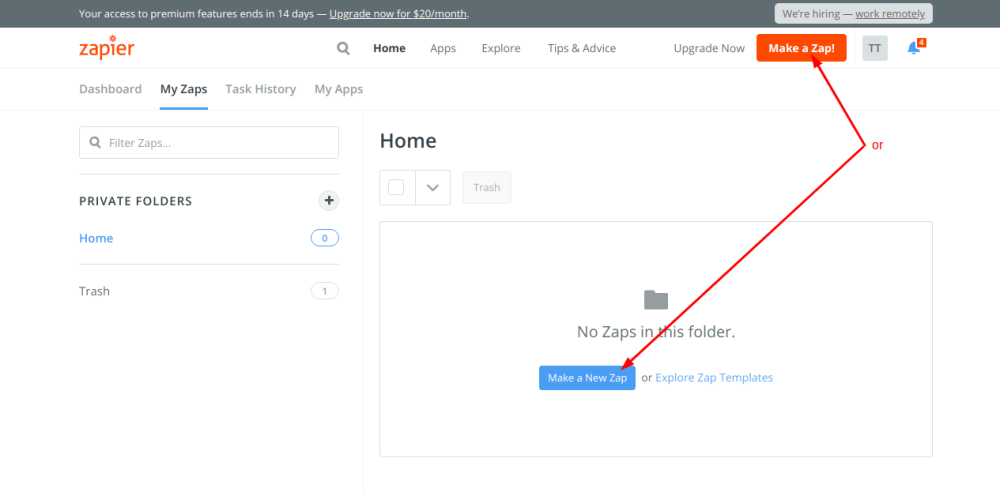The width and height of the screenshot is (1000, 492).
Task: Add a new private folder with plus icon
Action: [328, 201]
